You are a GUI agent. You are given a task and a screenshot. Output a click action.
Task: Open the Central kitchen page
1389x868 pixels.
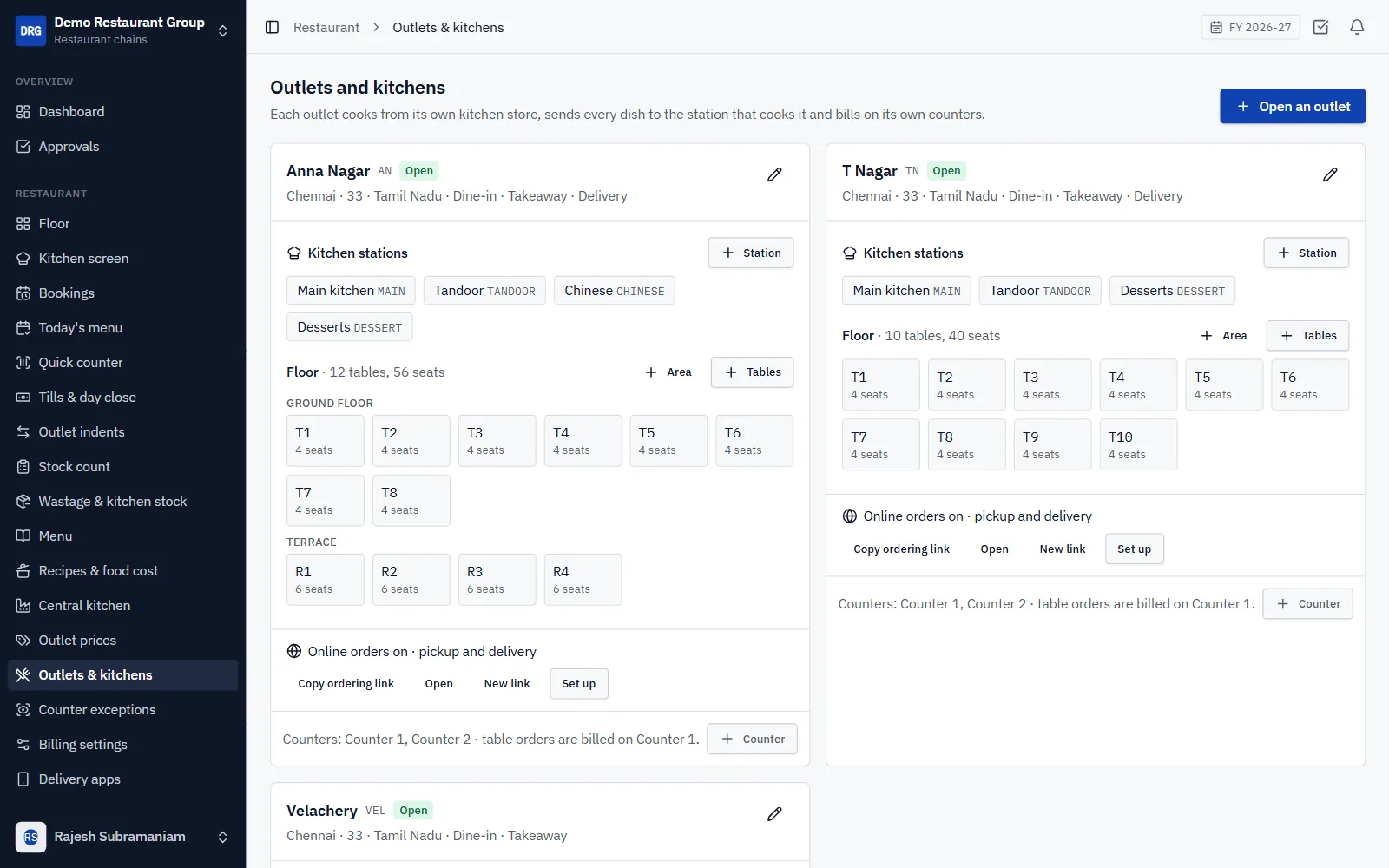(x=122, y=606)
